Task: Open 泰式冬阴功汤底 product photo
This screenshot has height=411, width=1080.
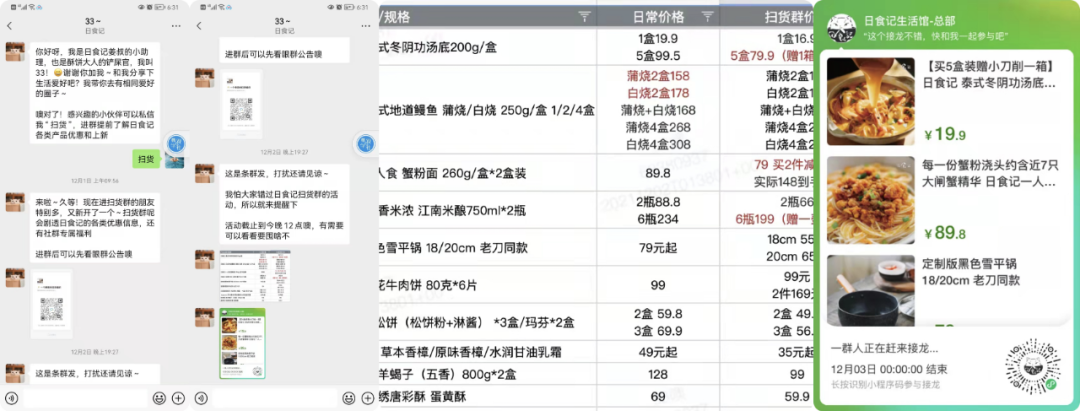Action: point(871,101)
